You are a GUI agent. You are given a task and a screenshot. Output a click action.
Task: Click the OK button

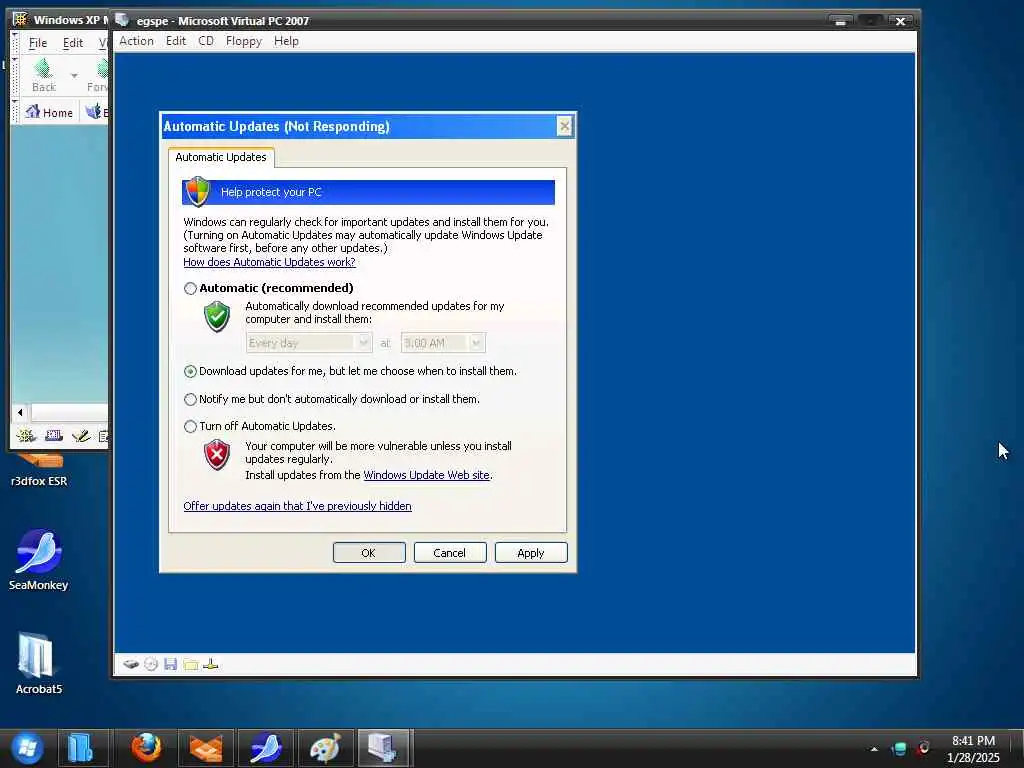point(369,552)
